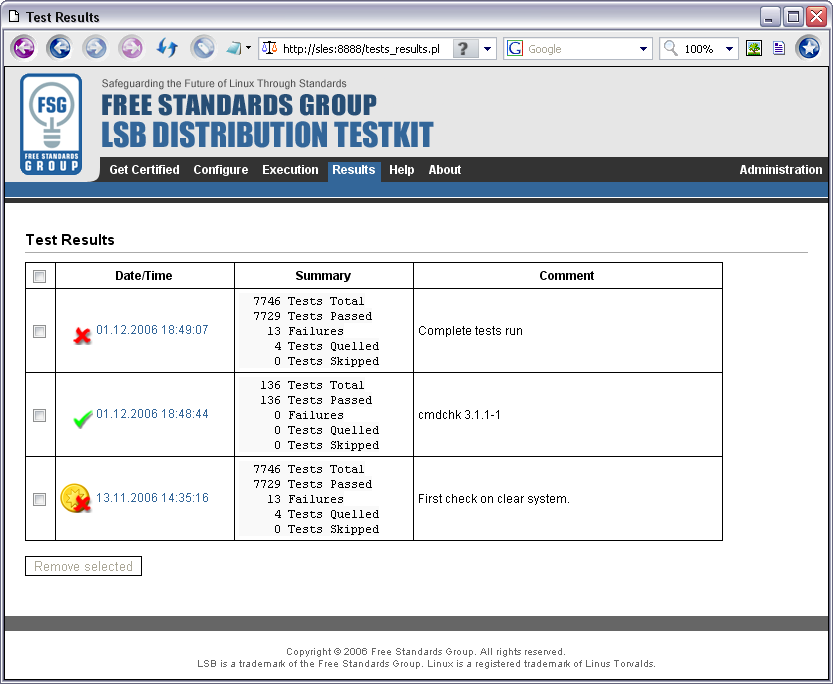Click the gold medal icon beside 13.11.2006
The image size is (833, 684).
(x=75, y=498)
